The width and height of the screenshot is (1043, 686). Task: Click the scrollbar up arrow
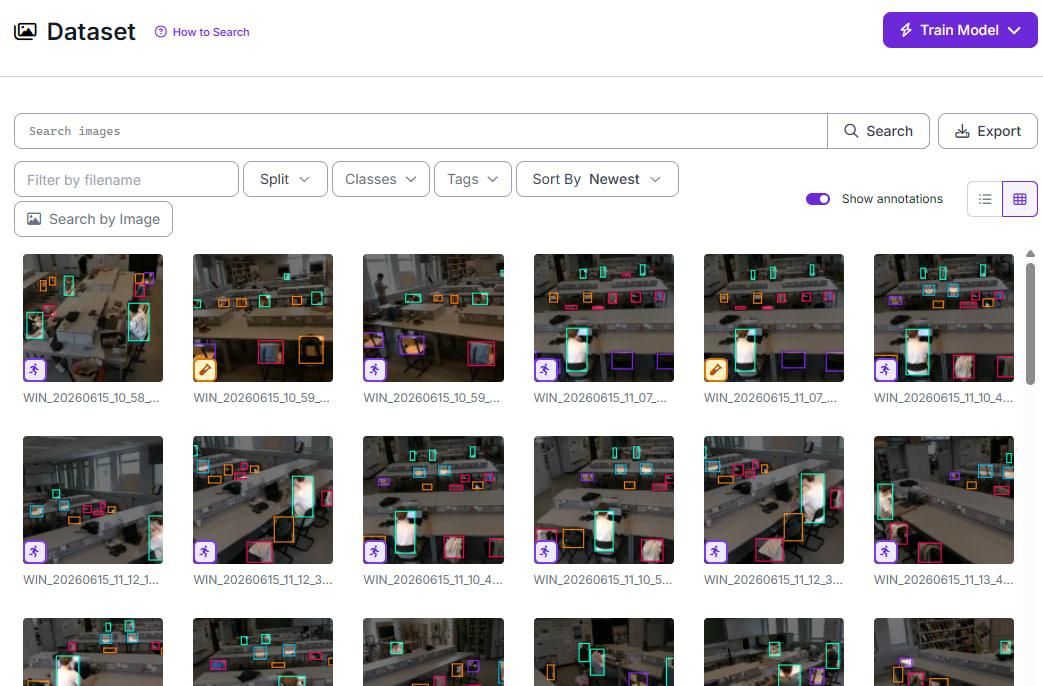1030,254
